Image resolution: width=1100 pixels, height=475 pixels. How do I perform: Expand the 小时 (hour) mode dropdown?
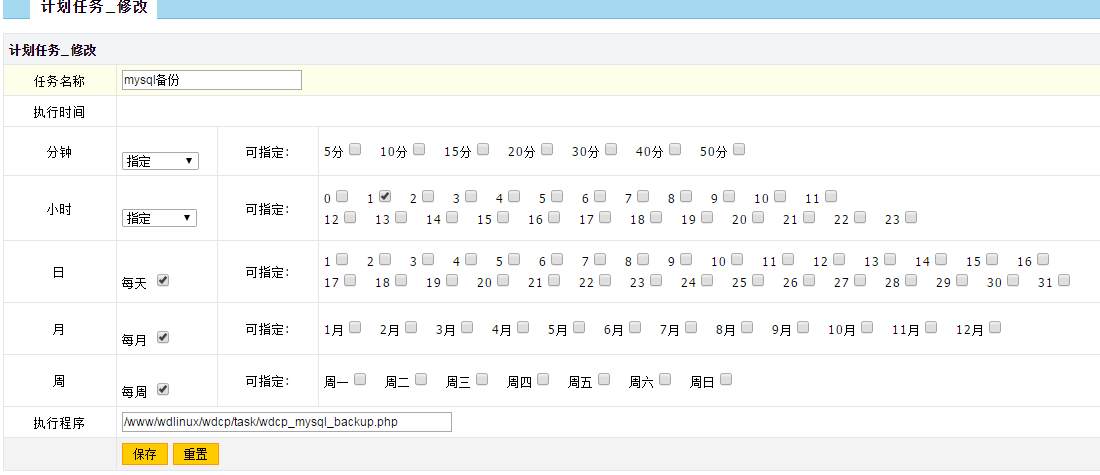tap(160, 218)
